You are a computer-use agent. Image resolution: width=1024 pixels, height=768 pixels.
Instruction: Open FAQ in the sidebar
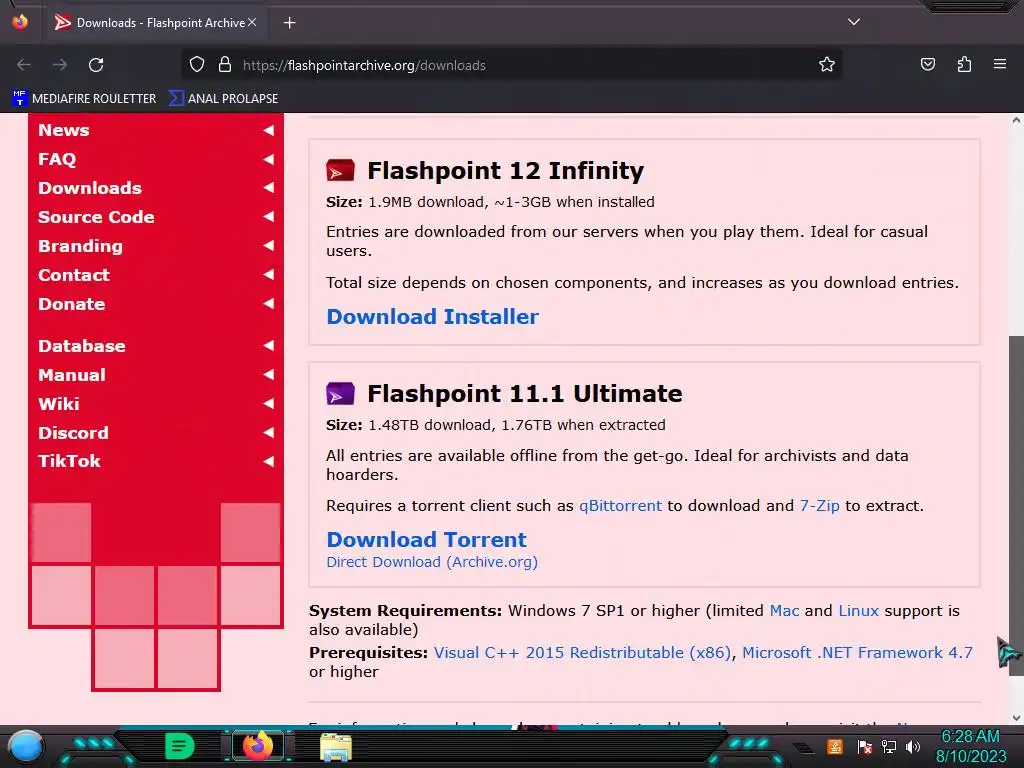tap(57, 159)
